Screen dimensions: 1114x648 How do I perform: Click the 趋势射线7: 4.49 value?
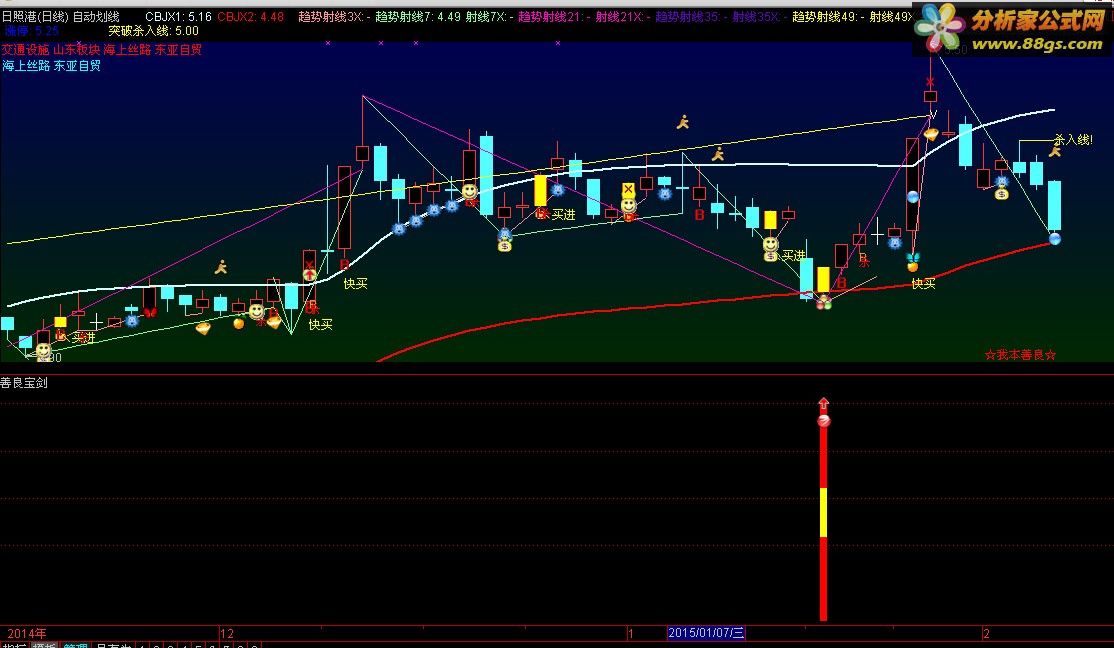click(x=418, y=16)
